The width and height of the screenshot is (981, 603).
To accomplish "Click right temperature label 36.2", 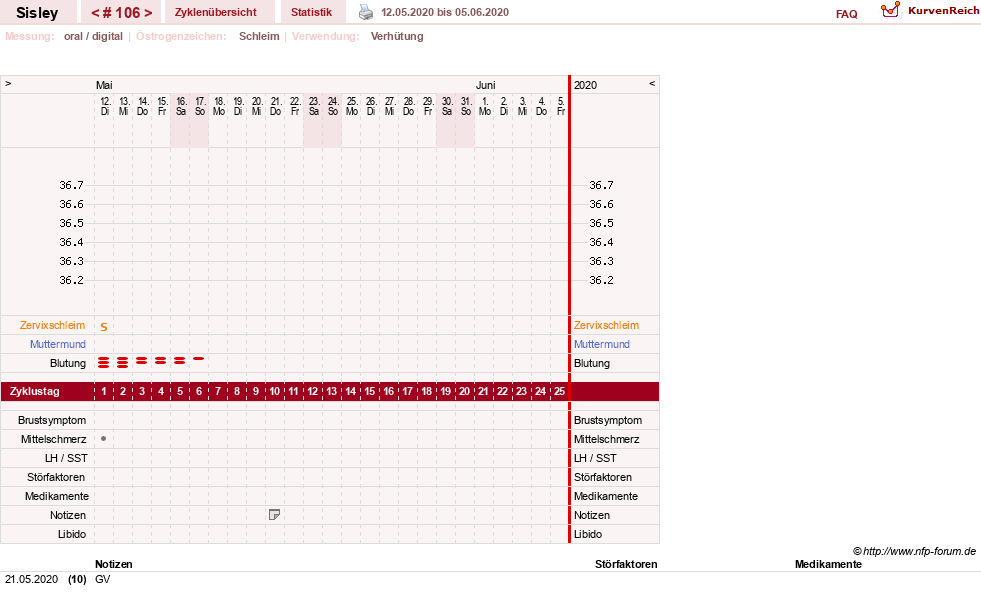I will pos(601,280).
